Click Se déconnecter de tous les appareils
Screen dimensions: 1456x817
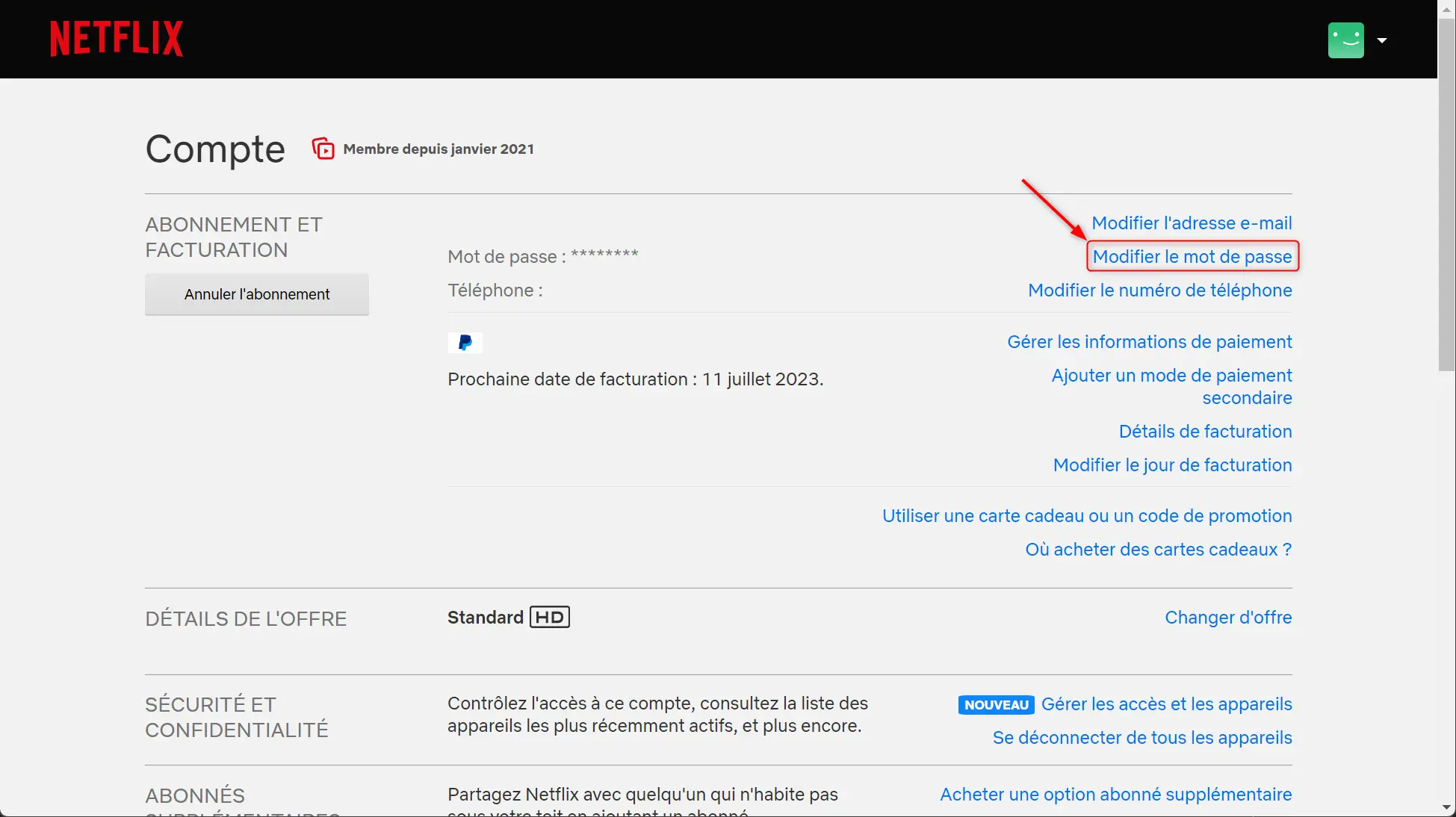(x=1142, y=738)
